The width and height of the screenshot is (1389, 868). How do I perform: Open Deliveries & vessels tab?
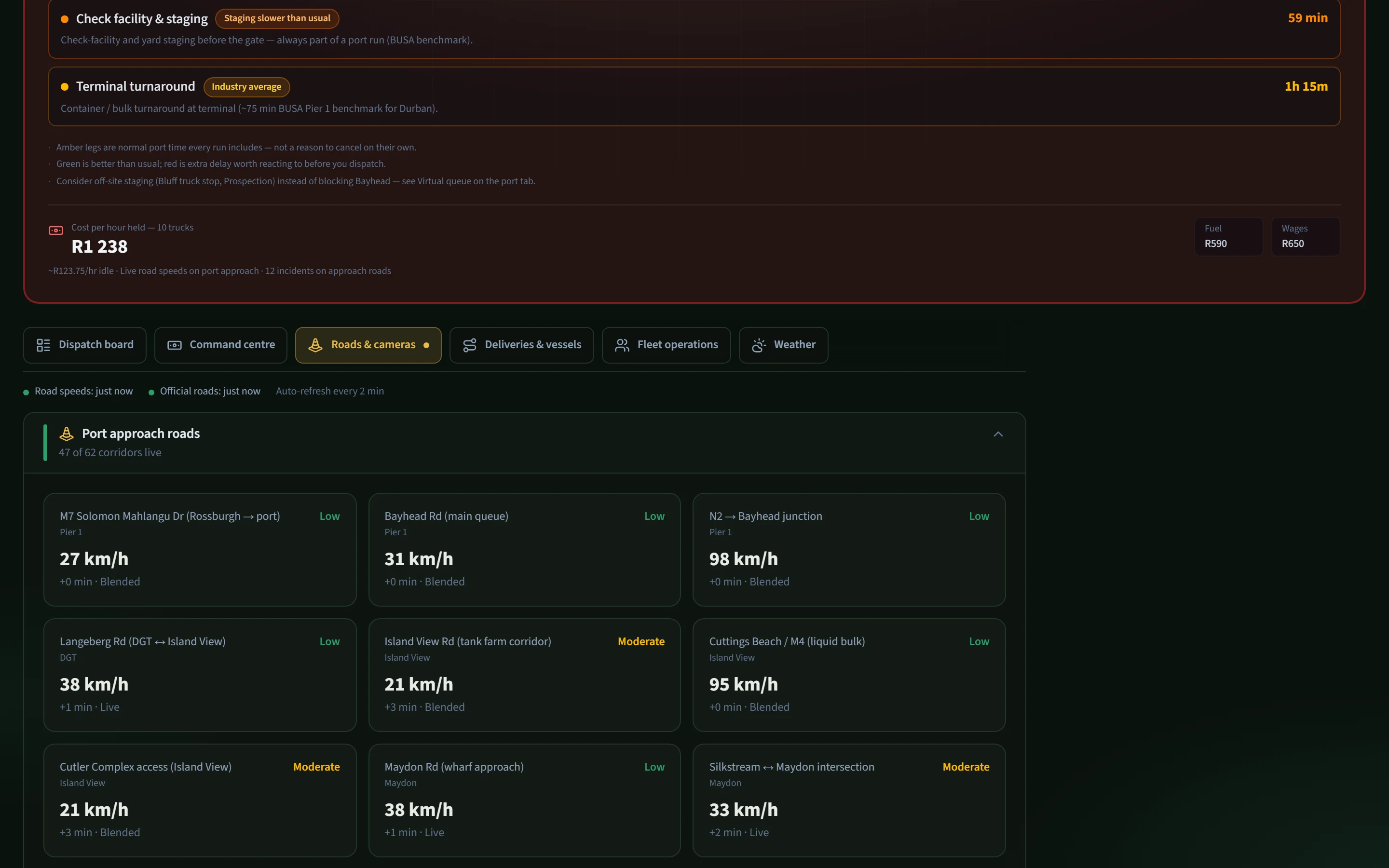(521, 345)
